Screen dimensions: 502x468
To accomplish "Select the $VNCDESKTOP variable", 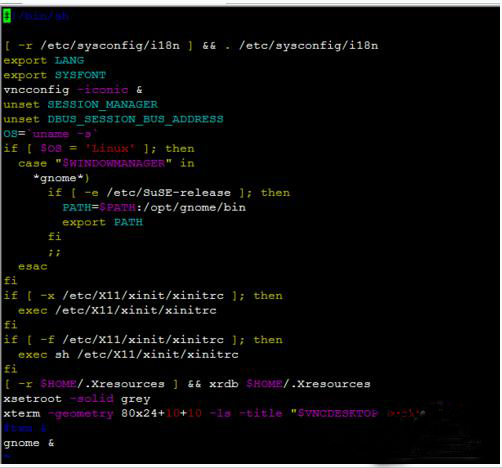I will (x=338, y=413).
